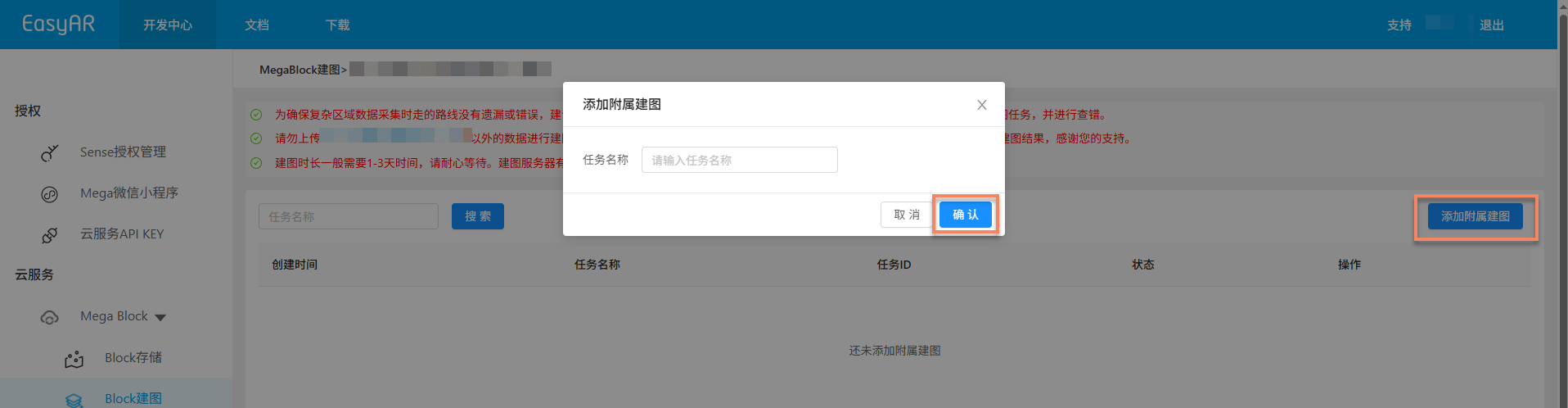
Task: Click the 任务名称 search box
Action: pos(349,216)
